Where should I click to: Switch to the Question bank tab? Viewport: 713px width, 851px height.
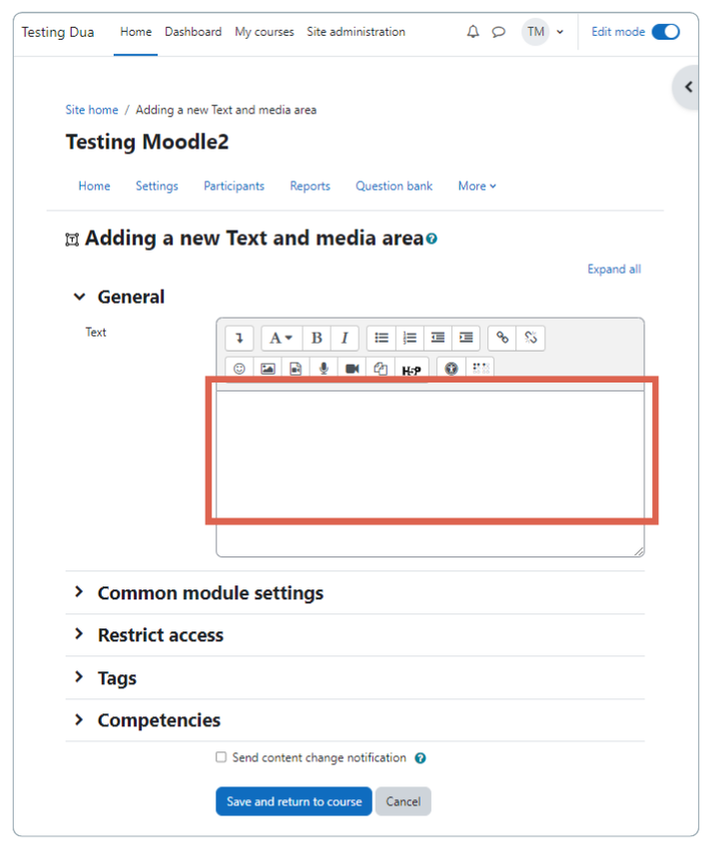(393, 186)
